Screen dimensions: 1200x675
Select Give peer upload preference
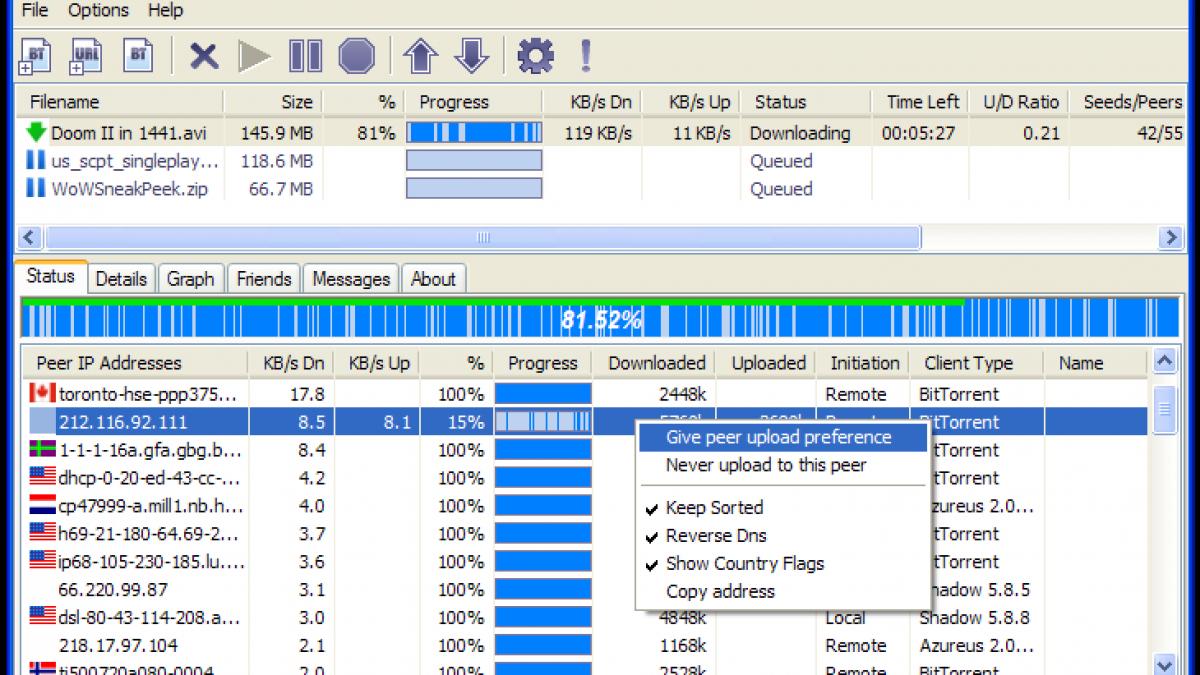pyautogui.click(x=778, y=437)
